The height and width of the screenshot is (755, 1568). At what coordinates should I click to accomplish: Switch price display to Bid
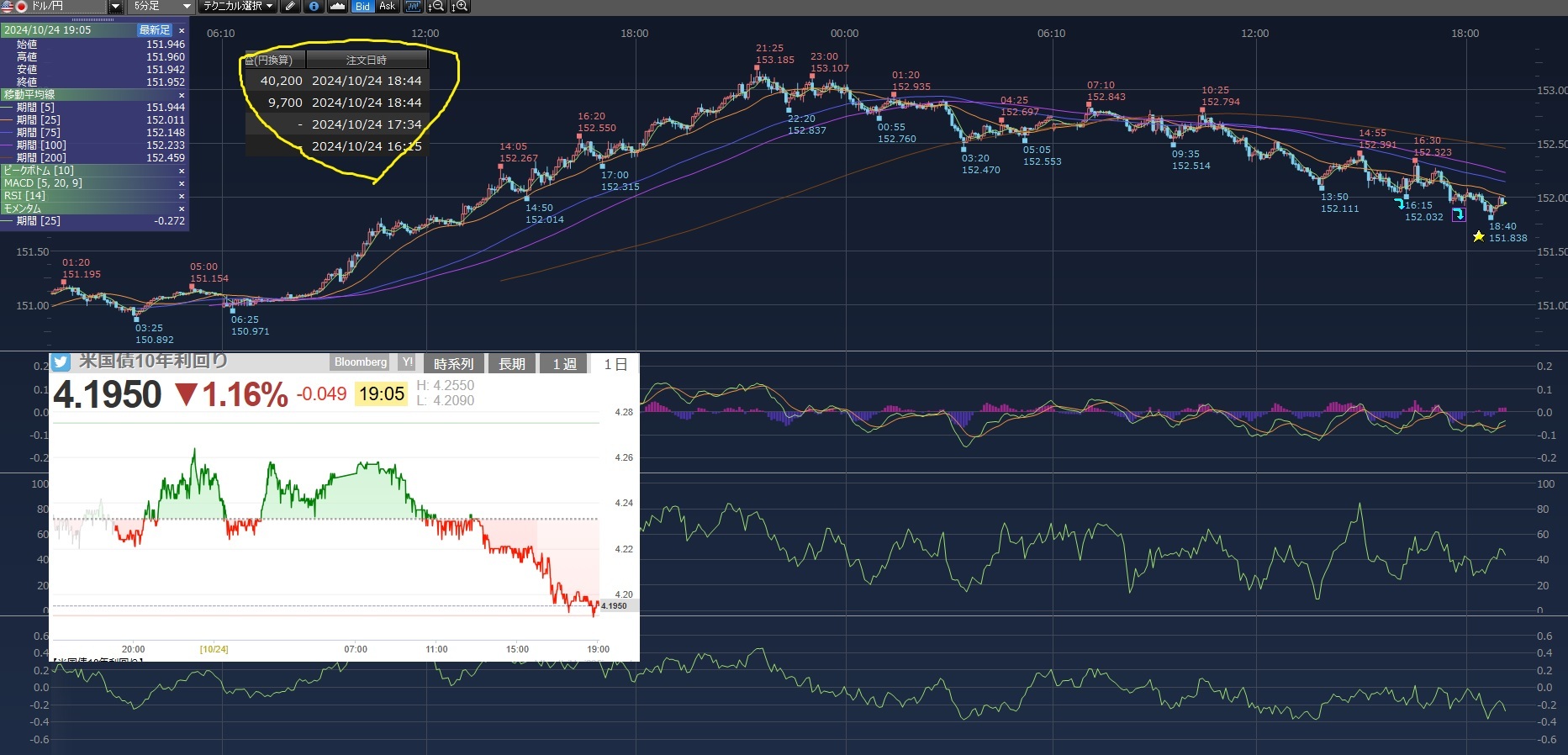[x=362, y=7]
